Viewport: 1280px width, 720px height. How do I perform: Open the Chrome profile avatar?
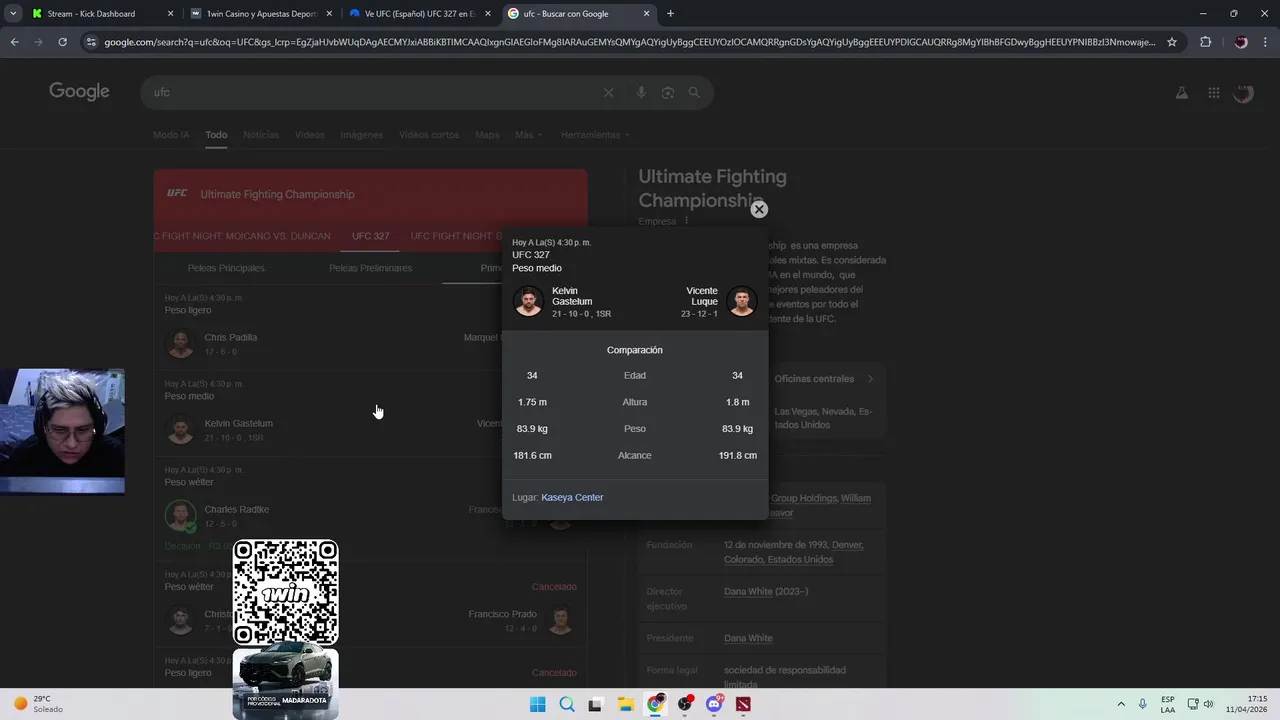[1241, 42]
